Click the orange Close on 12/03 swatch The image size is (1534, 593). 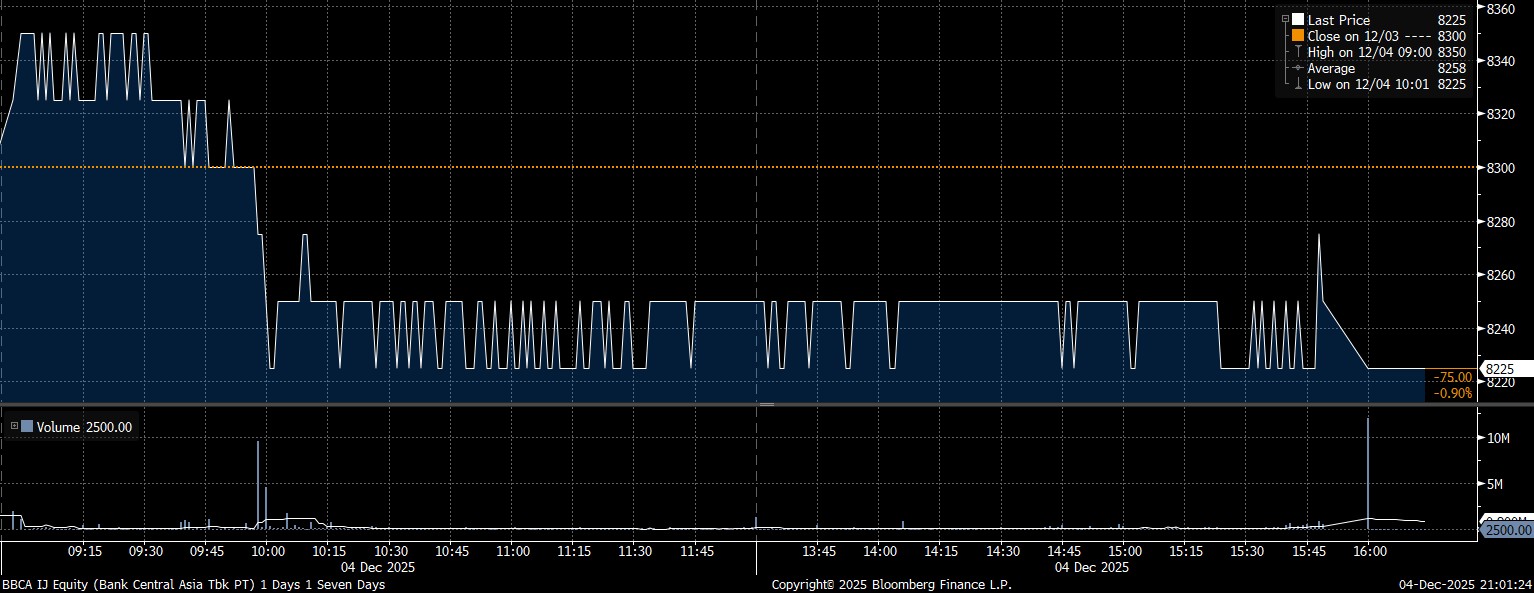(x=1298, y=36)
